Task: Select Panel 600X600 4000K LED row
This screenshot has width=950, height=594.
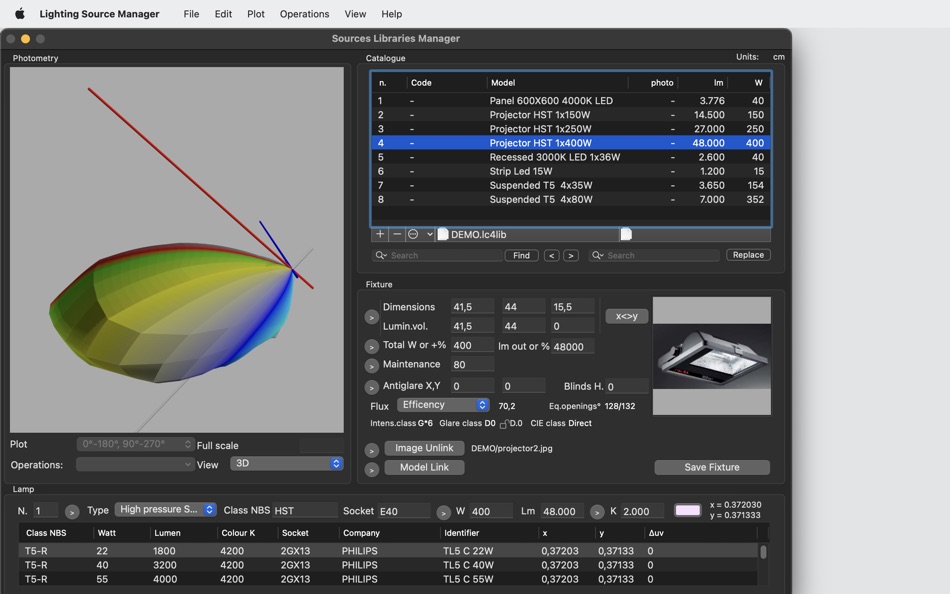Action: click(x=571, y=101)
